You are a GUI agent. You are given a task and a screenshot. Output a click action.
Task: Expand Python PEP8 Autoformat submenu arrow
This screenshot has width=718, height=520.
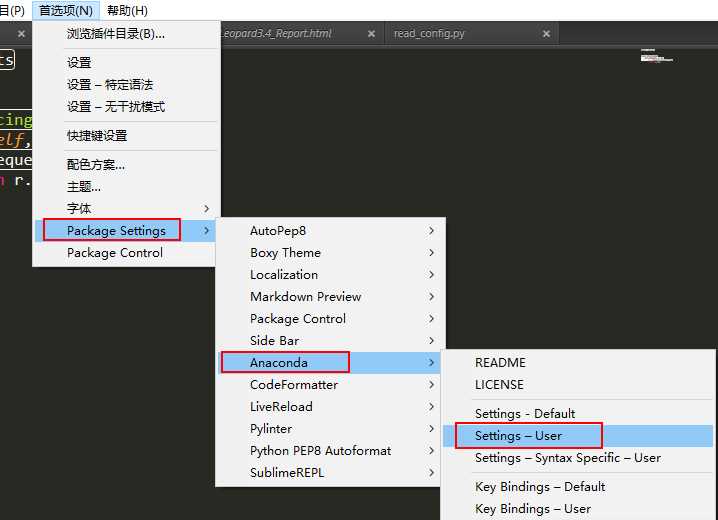[431, 451]
